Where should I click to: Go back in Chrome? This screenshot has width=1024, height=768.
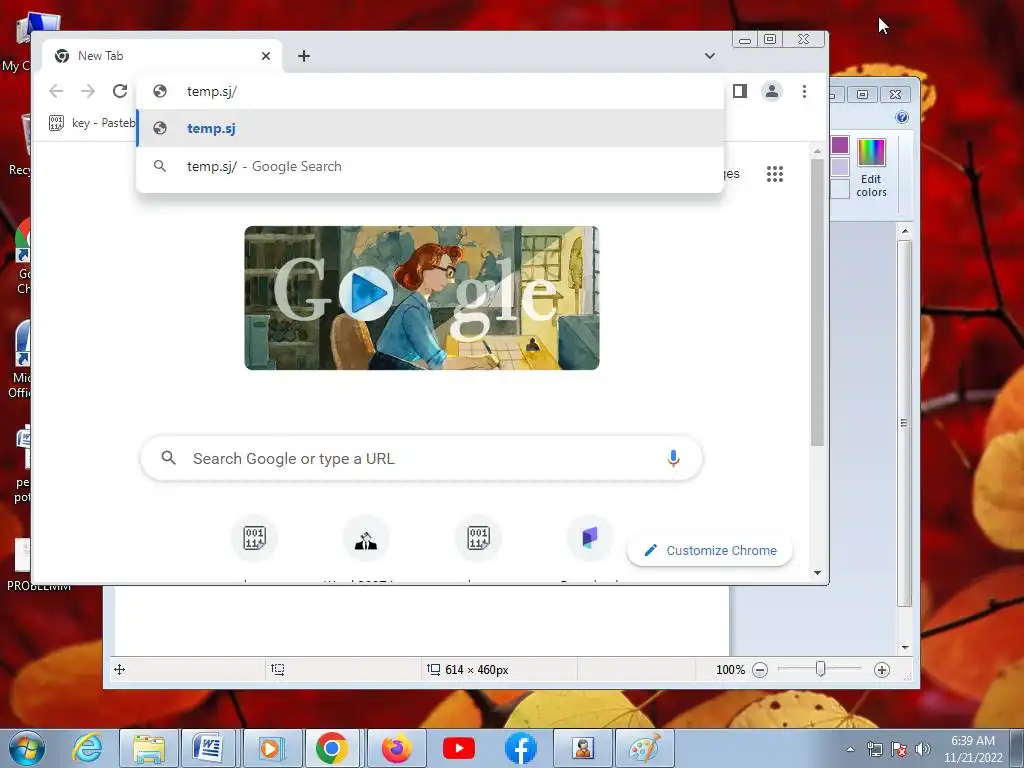tap(56, 91)
